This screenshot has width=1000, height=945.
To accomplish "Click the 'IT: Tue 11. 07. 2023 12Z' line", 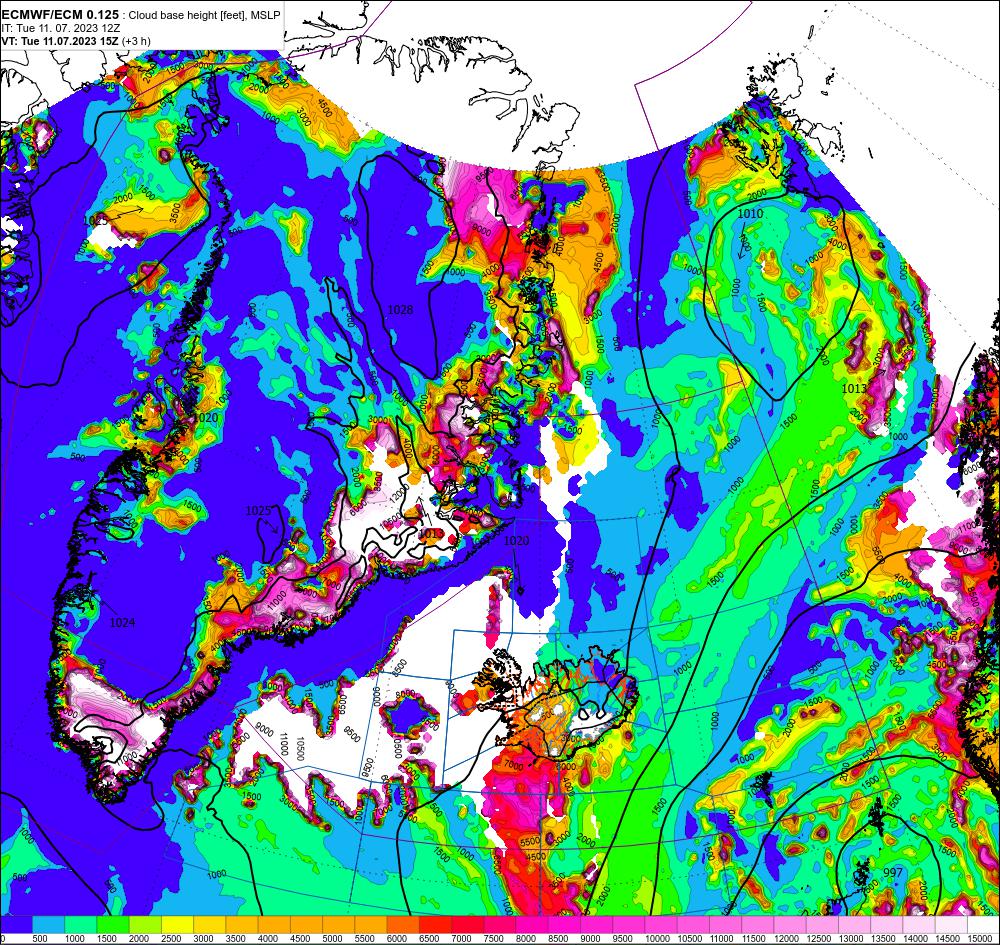I will (x=61, y=28).
